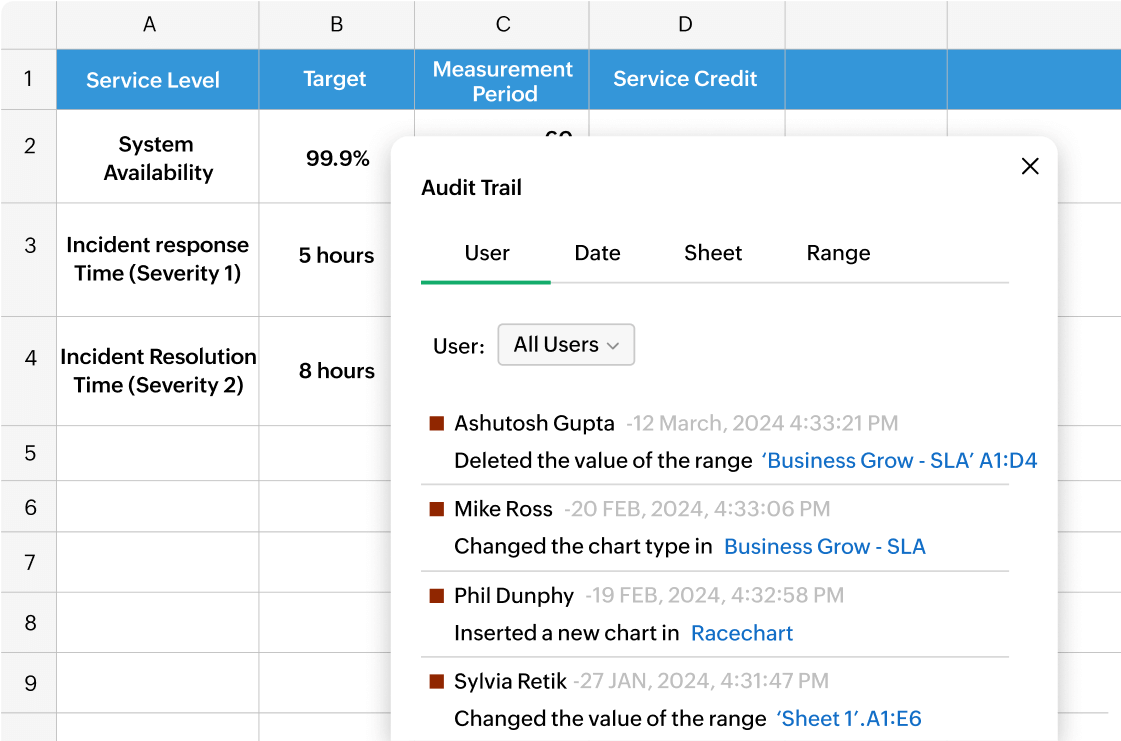1121x741 pixels.
Task: Switch to the Sheet tab
Action: click(713, 254)
